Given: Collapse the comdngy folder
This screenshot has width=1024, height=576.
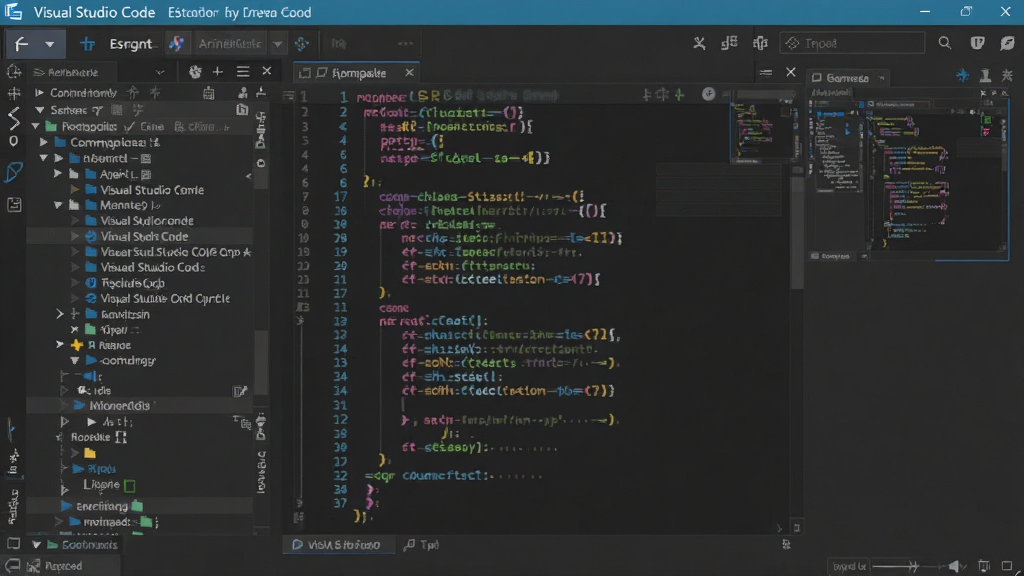Looking at the screenshot, I should [74, 360].
